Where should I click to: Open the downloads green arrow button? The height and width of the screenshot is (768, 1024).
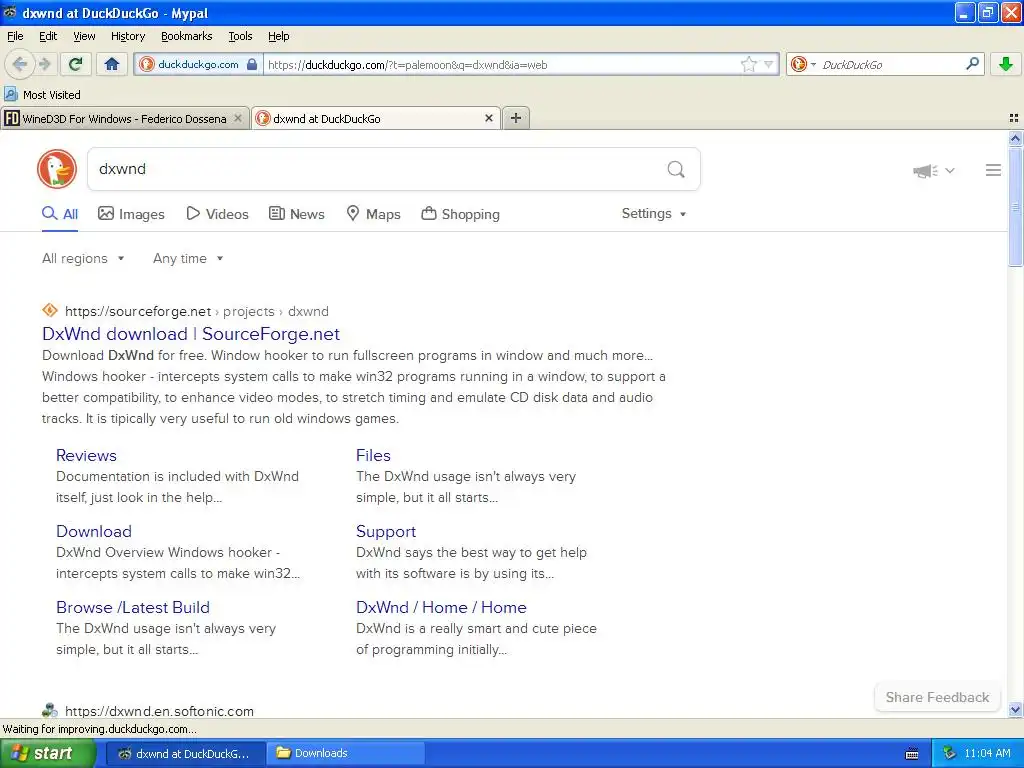click(x=1006, y=64)
